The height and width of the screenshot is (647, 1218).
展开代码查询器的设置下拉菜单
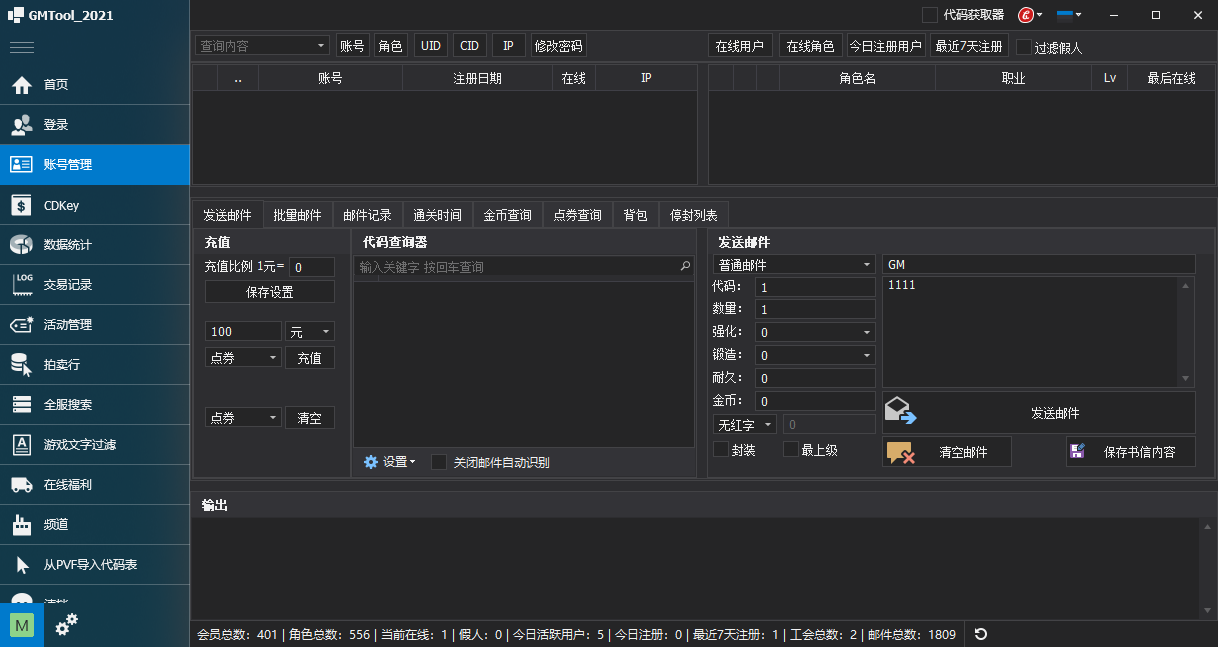[x=390, y=462]
